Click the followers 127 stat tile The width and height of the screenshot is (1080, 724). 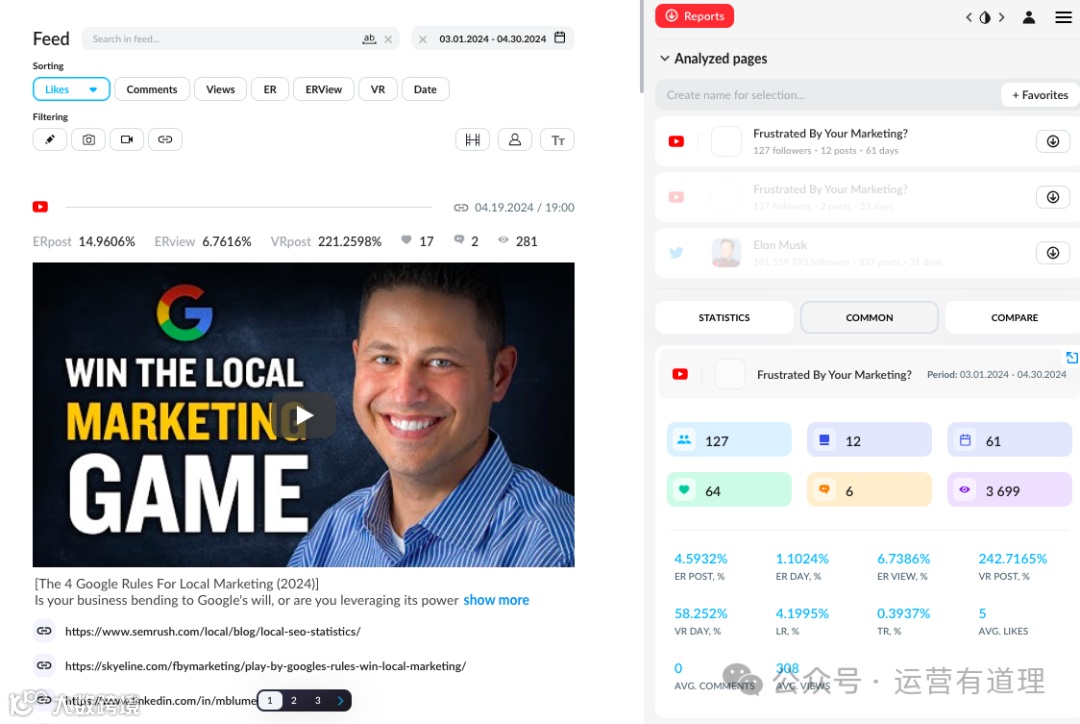coord(729,440)
